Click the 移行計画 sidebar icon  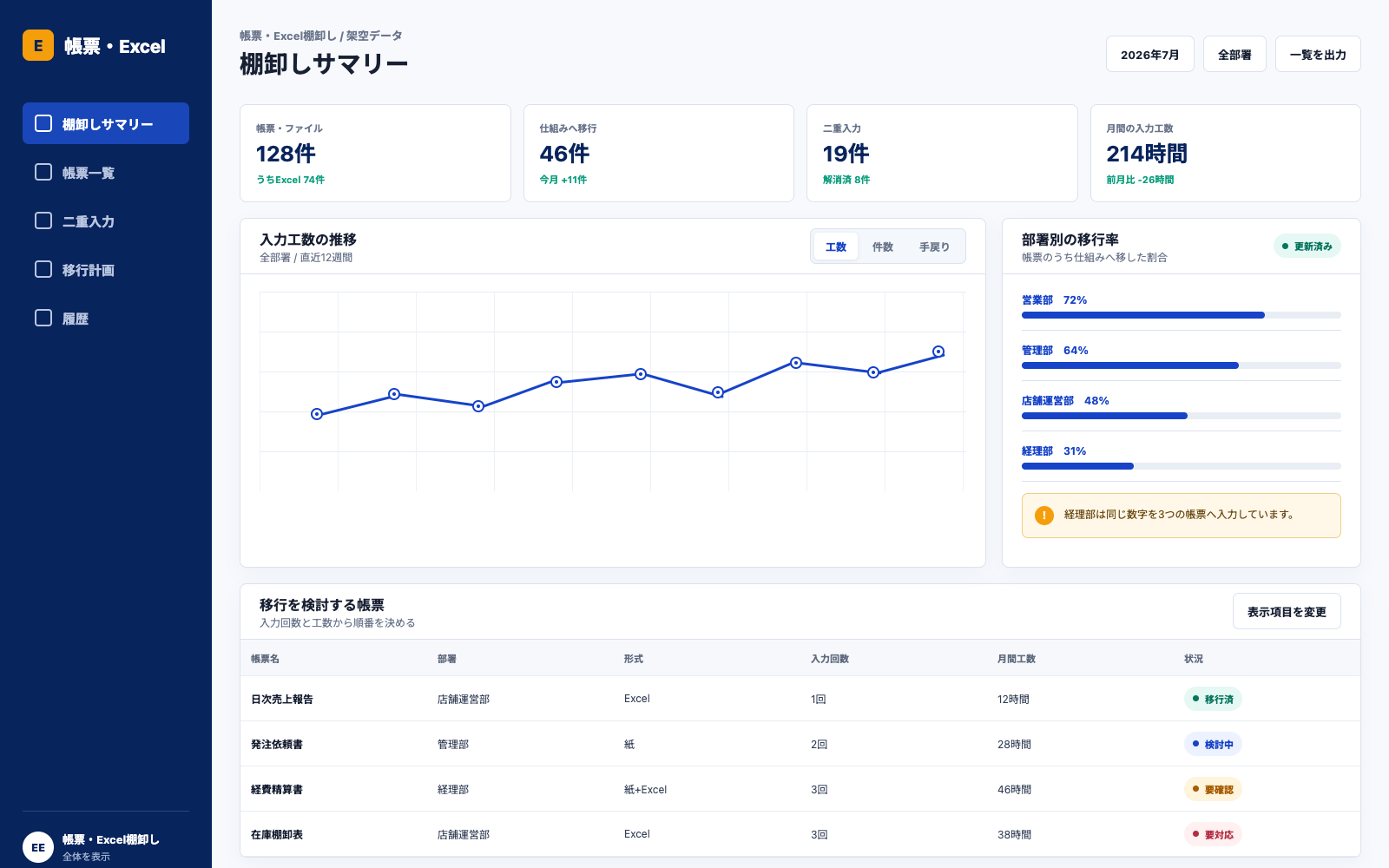pyautogui.click(x=43, y=269)
